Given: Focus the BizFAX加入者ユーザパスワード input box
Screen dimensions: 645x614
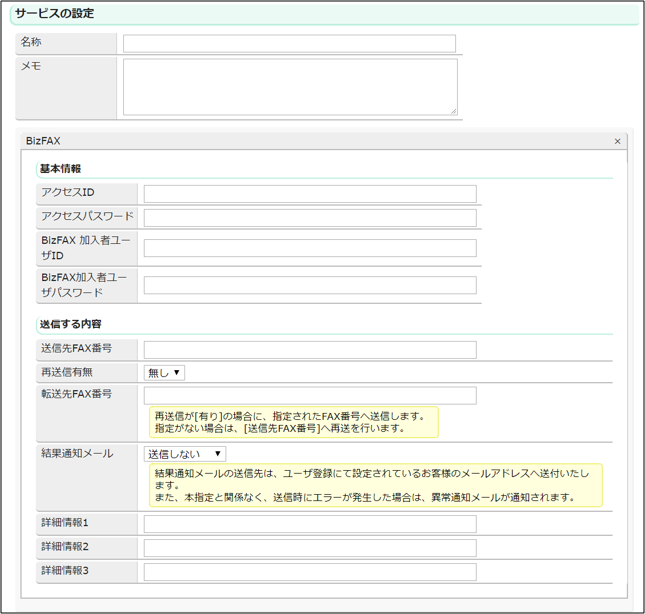Looking at the screenshot, I should click(310, 285).
